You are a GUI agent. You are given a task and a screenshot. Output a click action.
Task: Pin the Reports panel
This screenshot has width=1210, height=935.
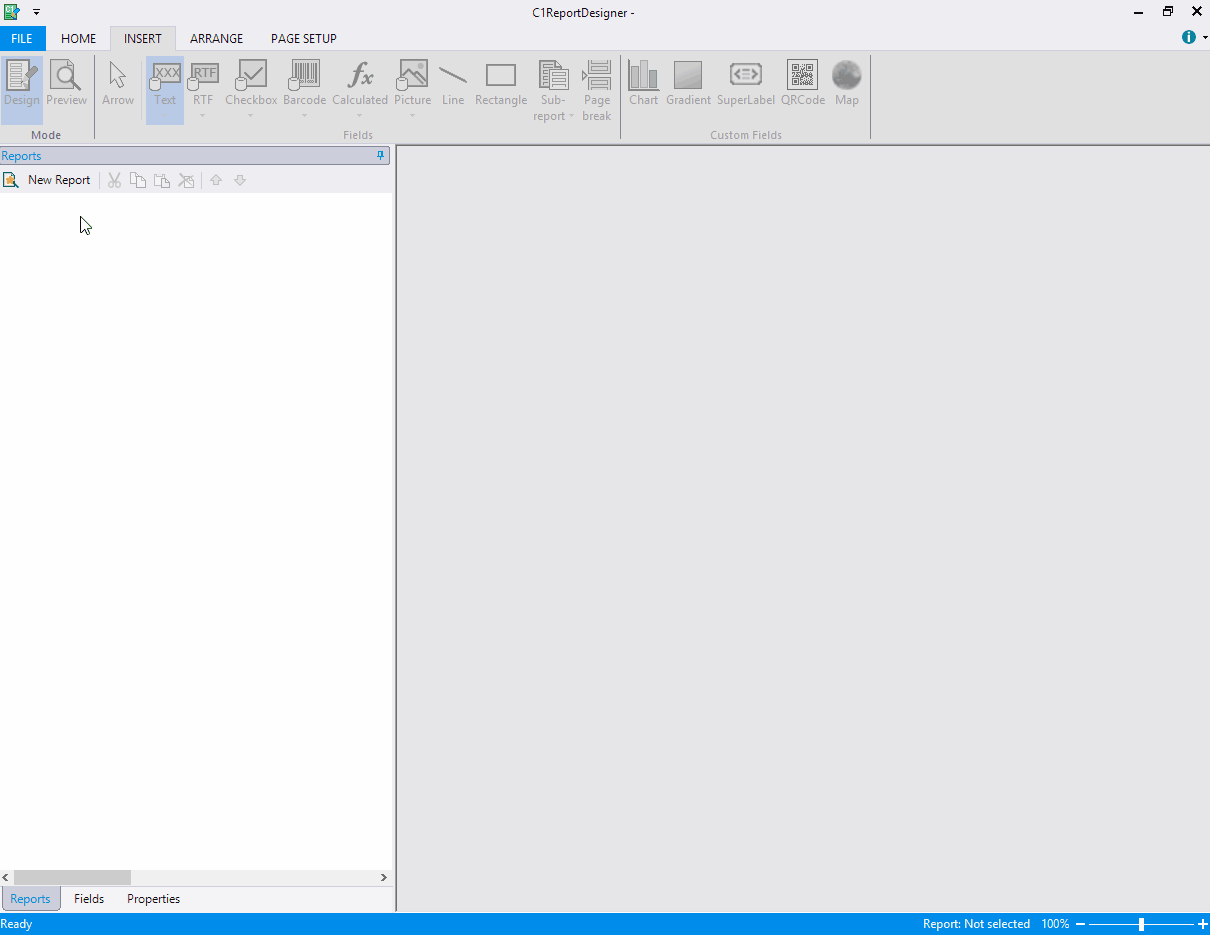pos(381,156)
